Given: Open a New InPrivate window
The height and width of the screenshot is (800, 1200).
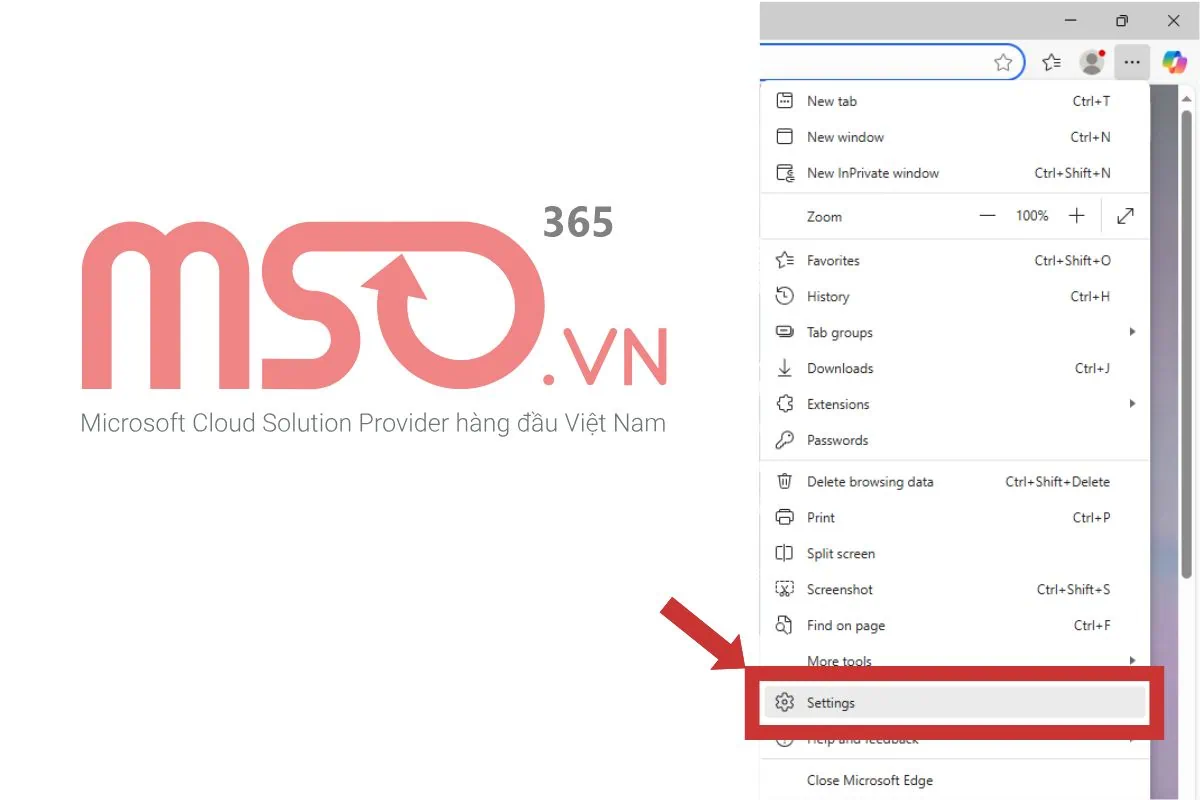Looking at the screenshot, I should pos(872,173).
